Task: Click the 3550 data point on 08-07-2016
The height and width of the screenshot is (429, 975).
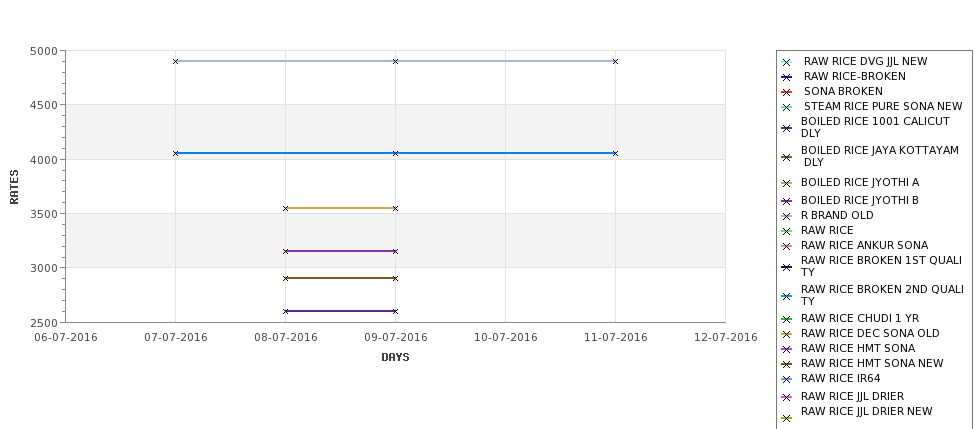Action: click(x=285, y=208)
